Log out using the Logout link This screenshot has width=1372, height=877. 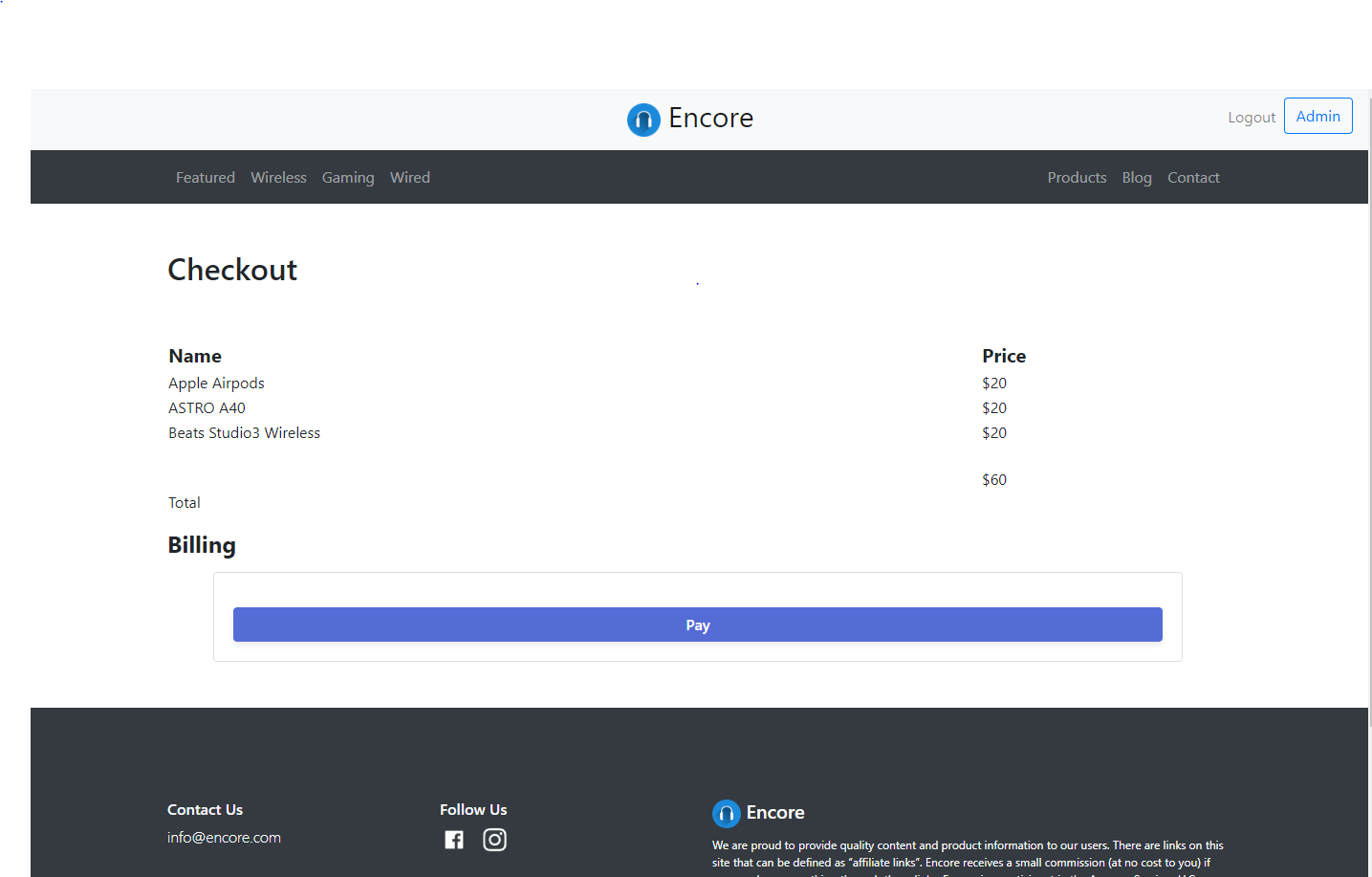1252,117
